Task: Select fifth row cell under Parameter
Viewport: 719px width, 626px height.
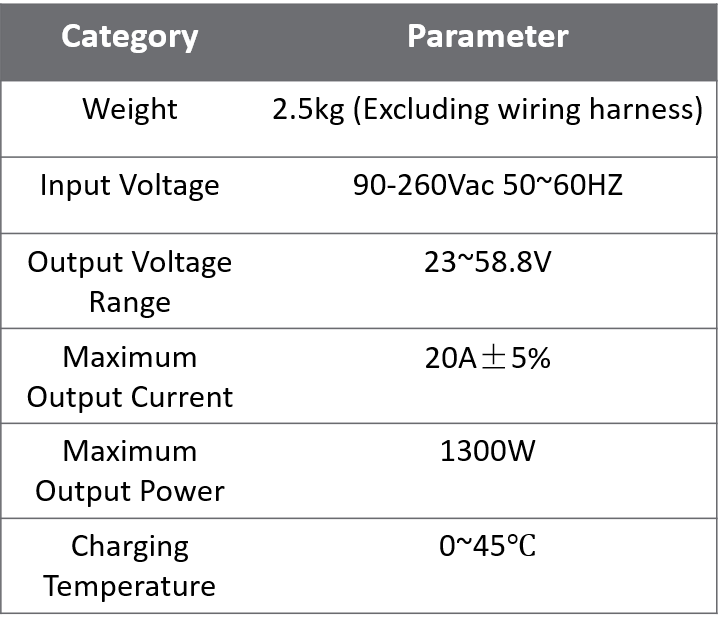Action: coord(487,471)
